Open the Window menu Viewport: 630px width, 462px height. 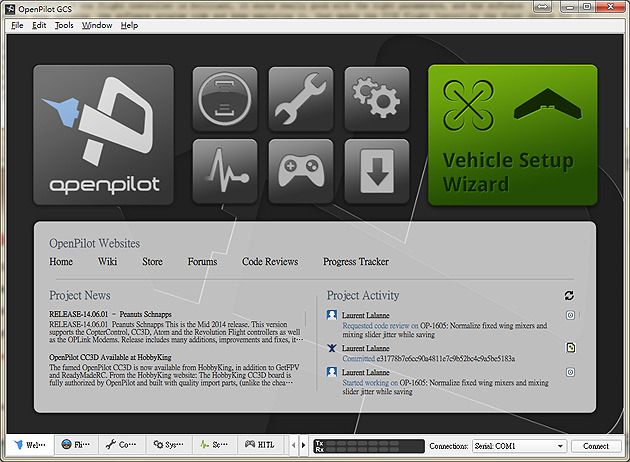point(97,25)
